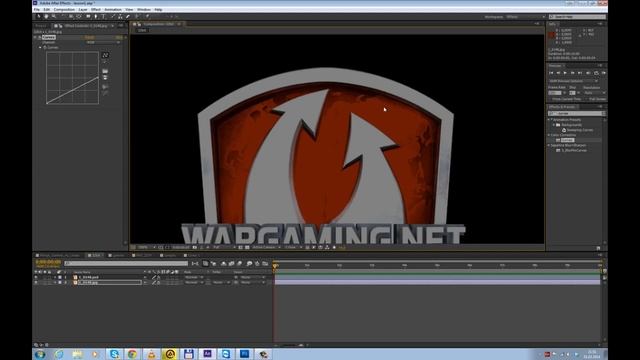Select the Roto Brush tool

[137, 16]
